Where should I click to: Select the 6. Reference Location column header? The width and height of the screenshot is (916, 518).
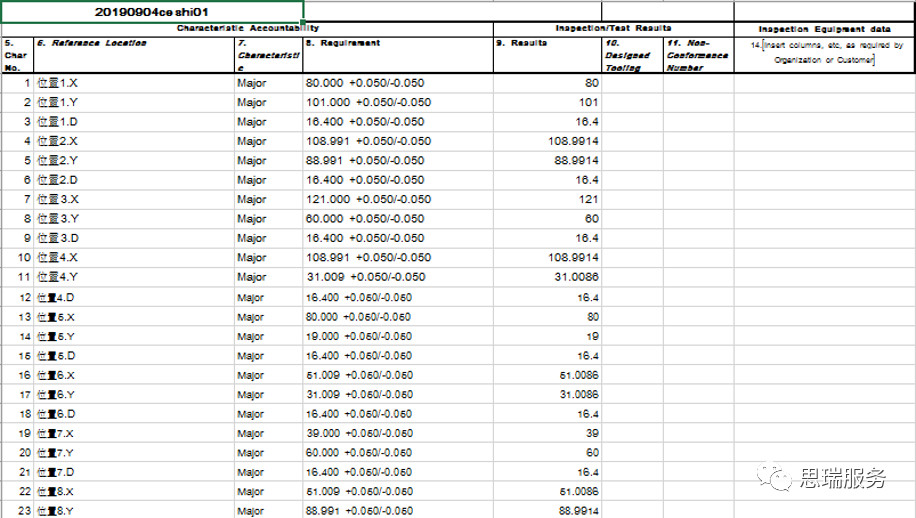(133, 55)
